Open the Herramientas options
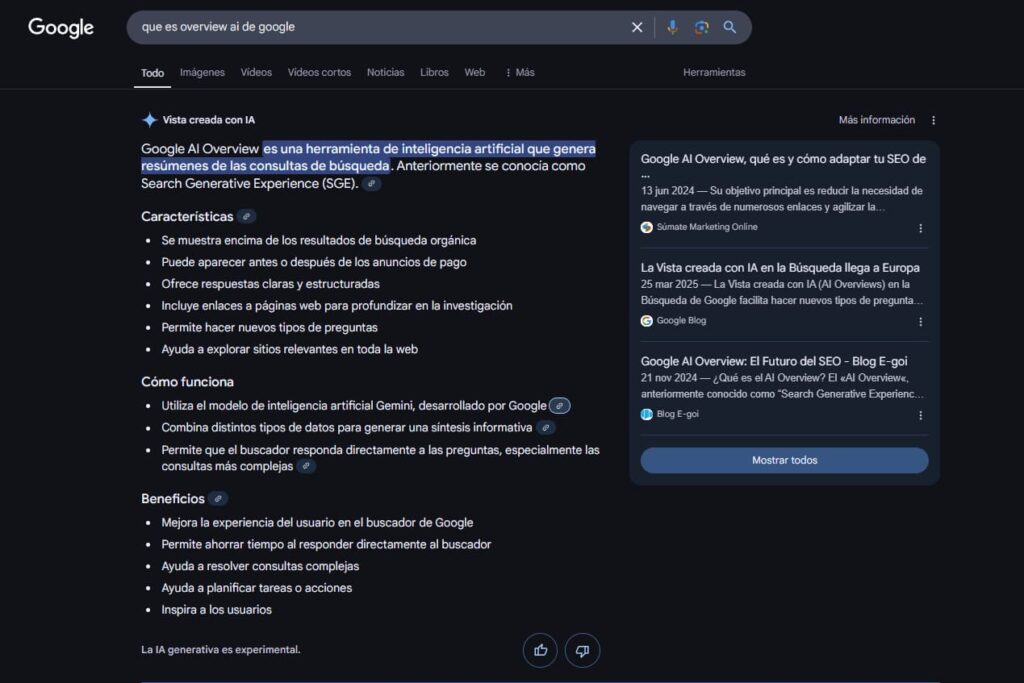The width and height of the screenshot is (1024, 683). pos(714,72)
